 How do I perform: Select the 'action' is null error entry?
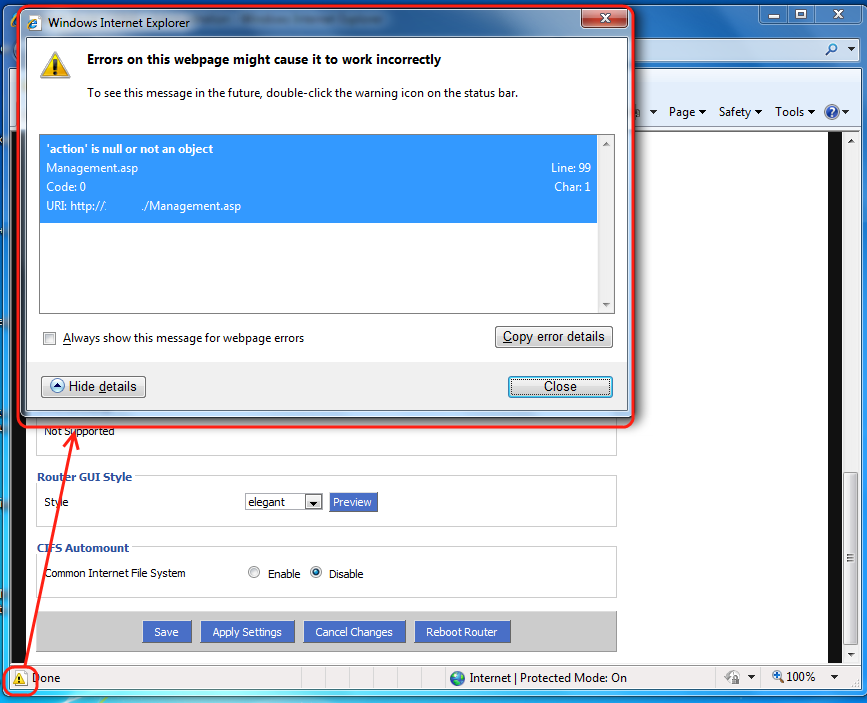[x=318, y=178]
